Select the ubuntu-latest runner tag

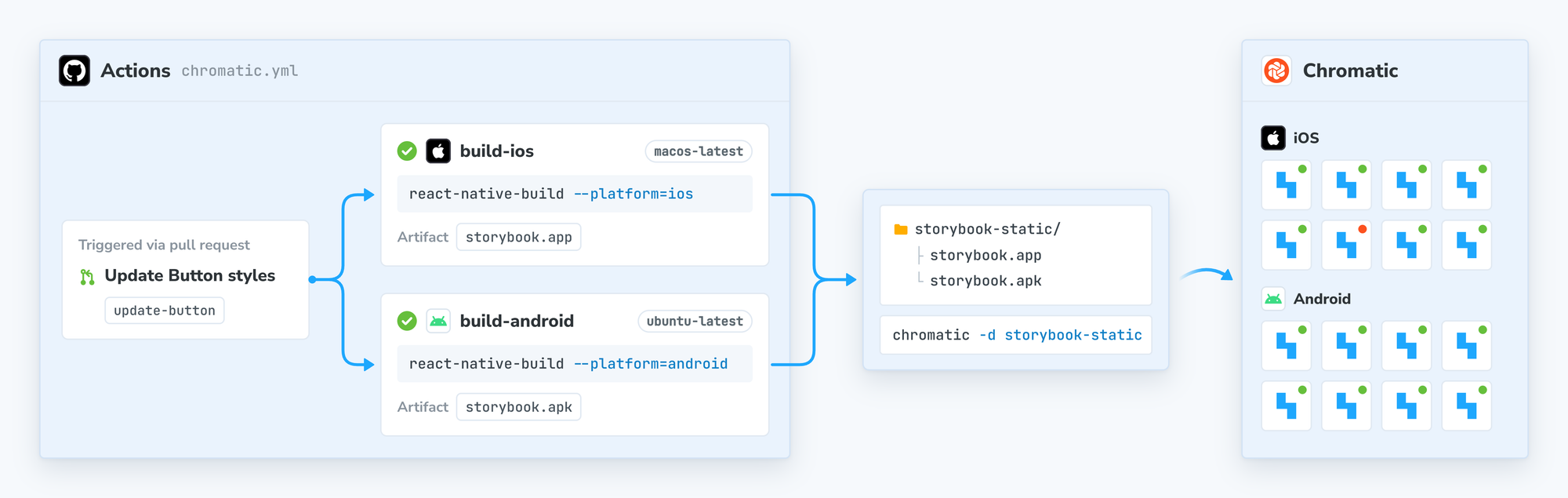point(695,322)
